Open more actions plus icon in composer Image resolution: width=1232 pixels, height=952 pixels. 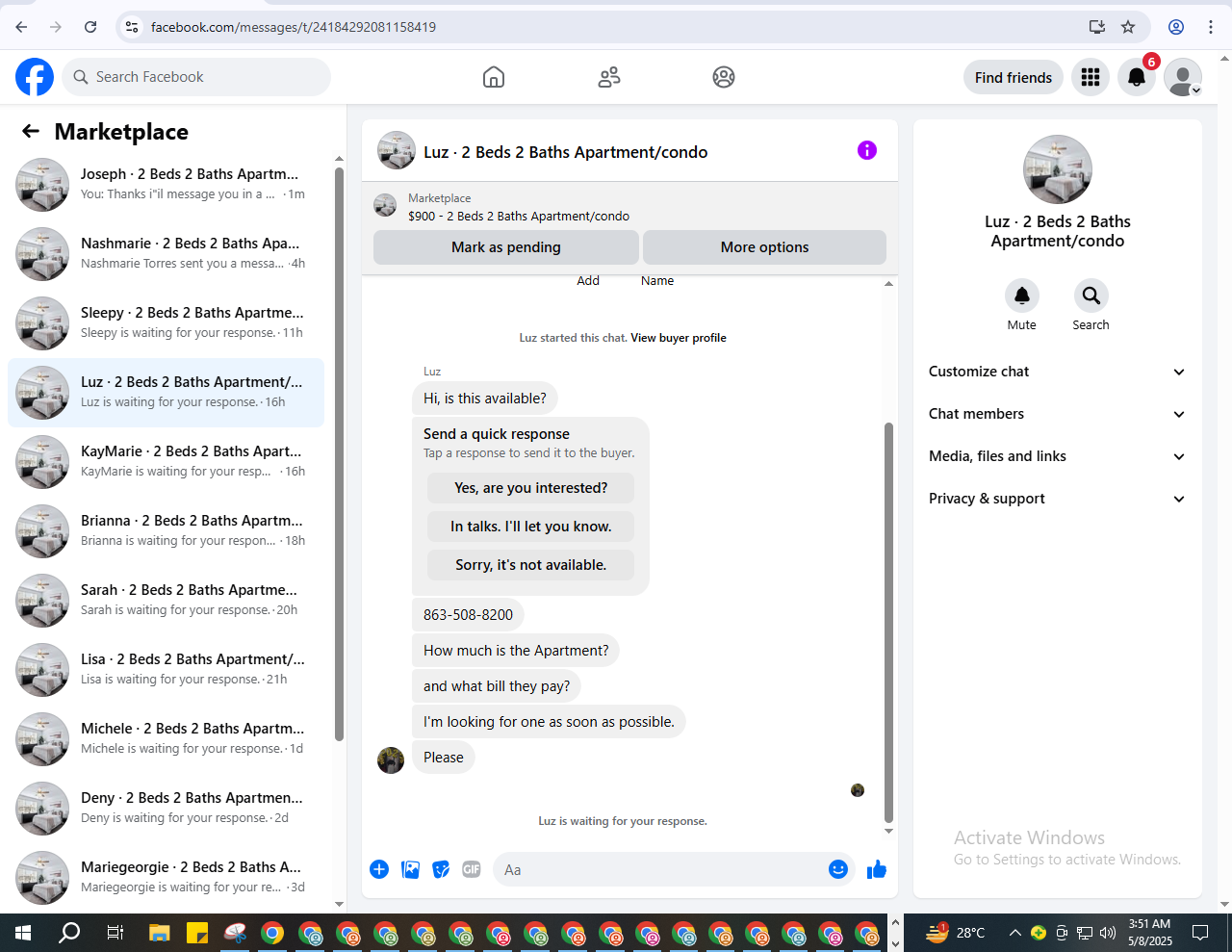pos(379,869)
